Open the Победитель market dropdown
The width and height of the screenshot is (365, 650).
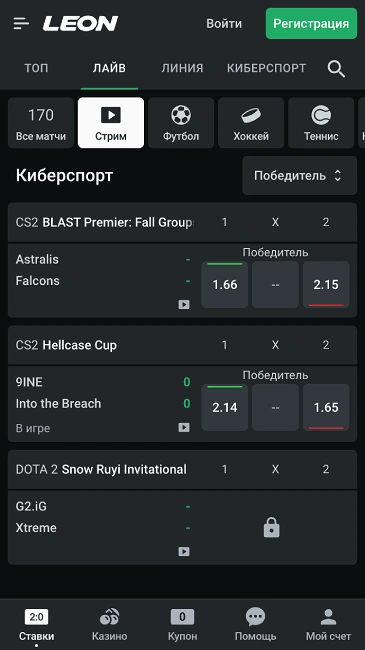[x=299, y=176]
